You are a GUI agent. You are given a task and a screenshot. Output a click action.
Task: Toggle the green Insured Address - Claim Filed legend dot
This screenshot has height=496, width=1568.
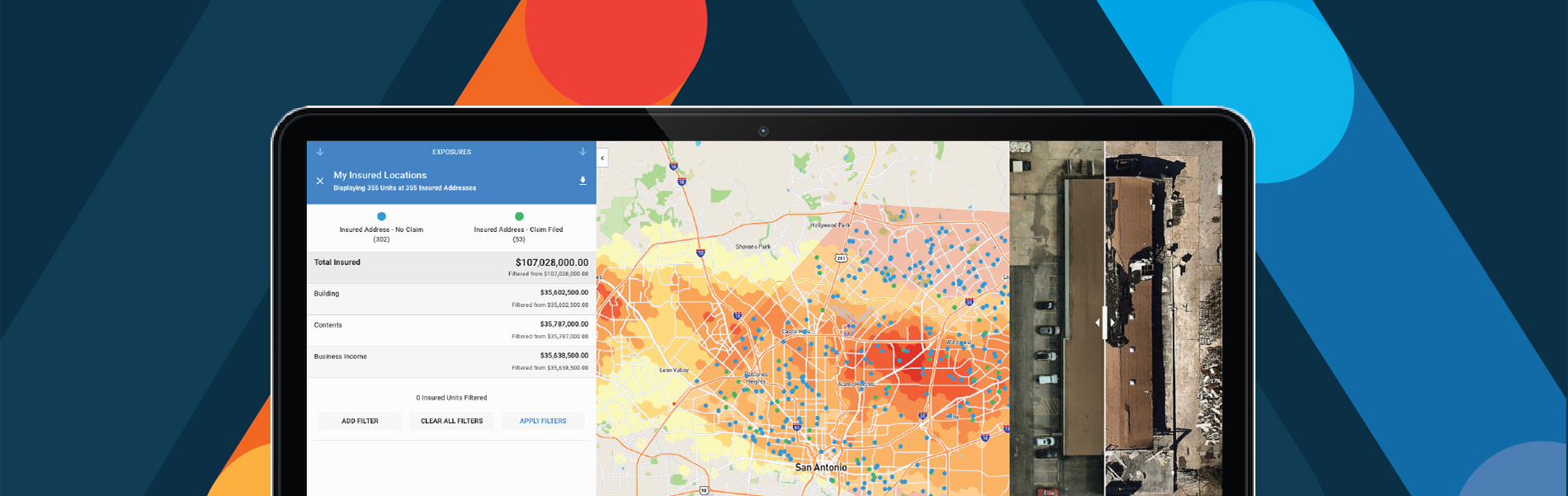pyautogui.click(x=519, y=216)
